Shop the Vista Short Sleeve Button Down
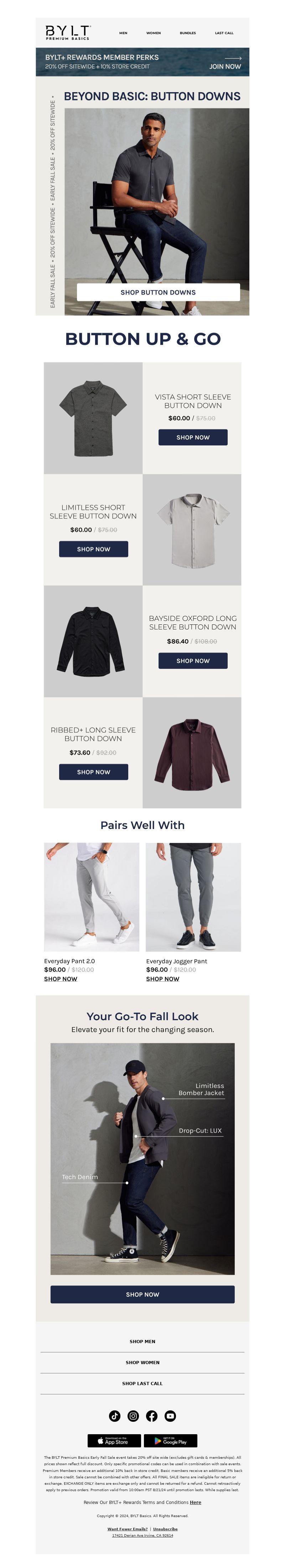This screenshot has width=285, height=1568. point(193,437)
